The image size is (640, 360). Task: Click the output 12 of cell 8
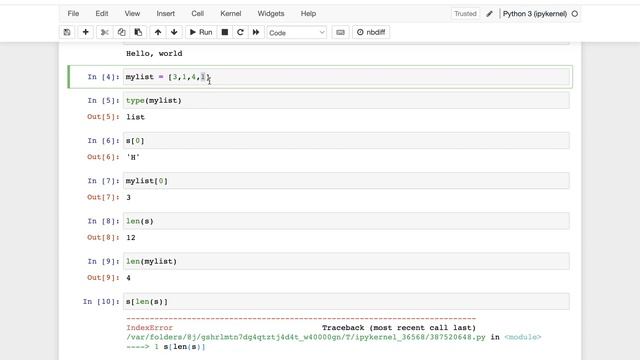(131, 238)
